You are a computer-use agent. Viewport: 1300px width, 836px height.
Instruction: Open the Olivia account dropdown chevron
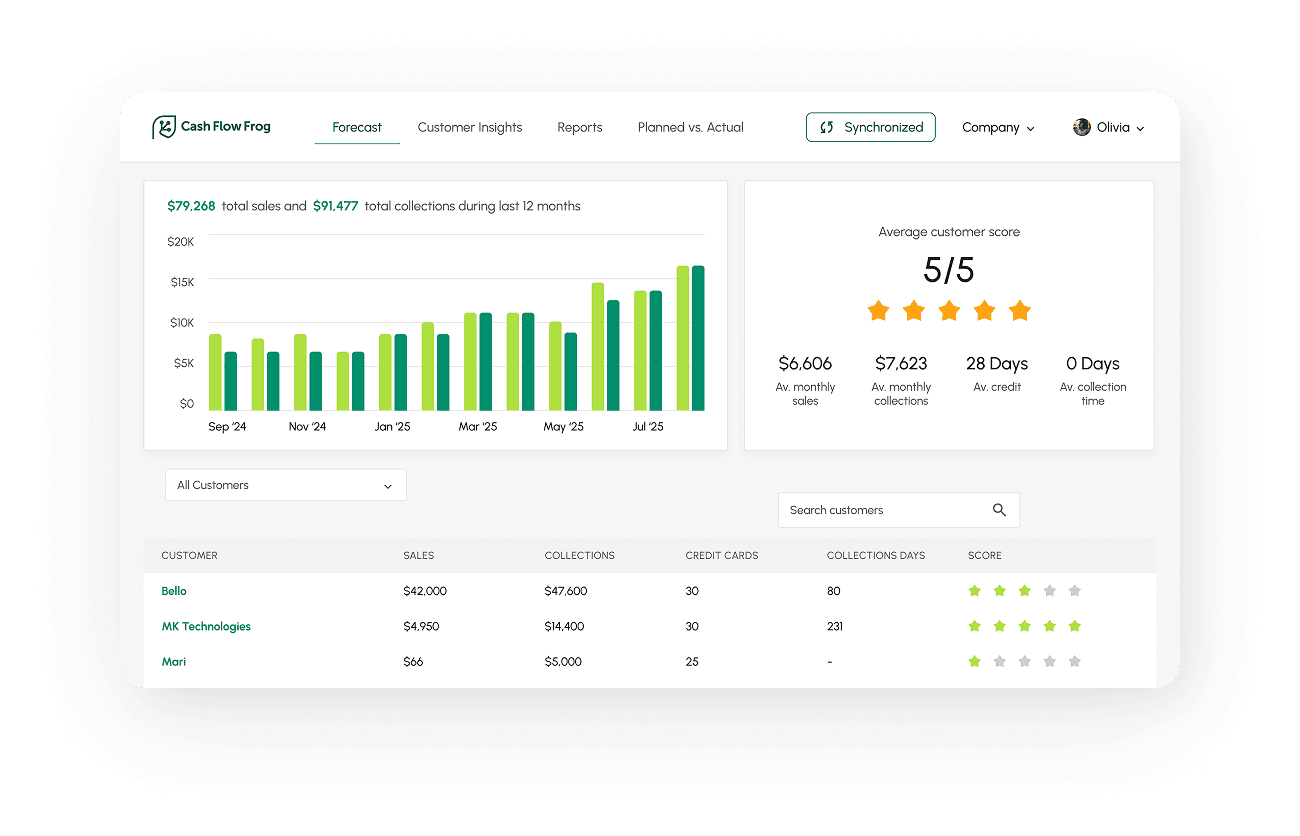[1140, 128]
